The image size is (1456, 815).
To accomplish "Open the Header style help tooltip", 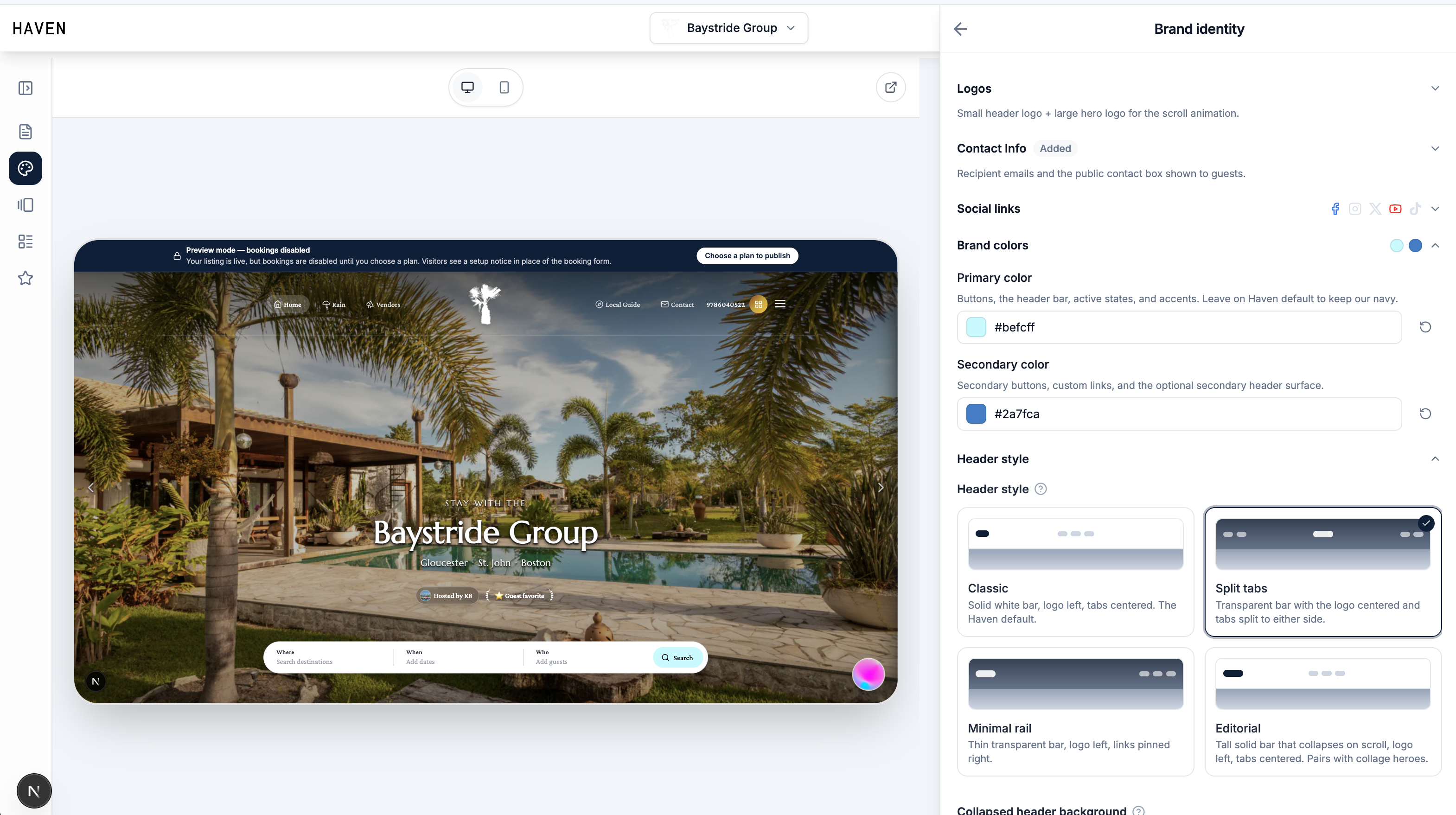I will coord(1041,489).
